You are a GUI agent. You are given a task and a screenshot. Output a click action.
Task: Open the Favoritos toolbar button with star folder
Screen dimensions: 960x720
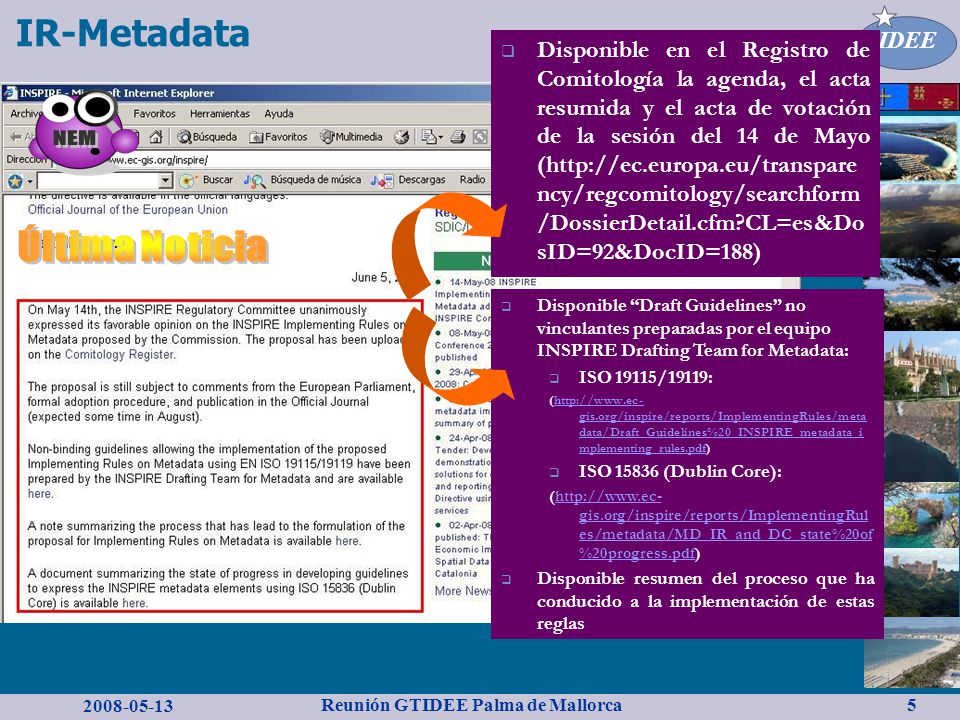278,137
